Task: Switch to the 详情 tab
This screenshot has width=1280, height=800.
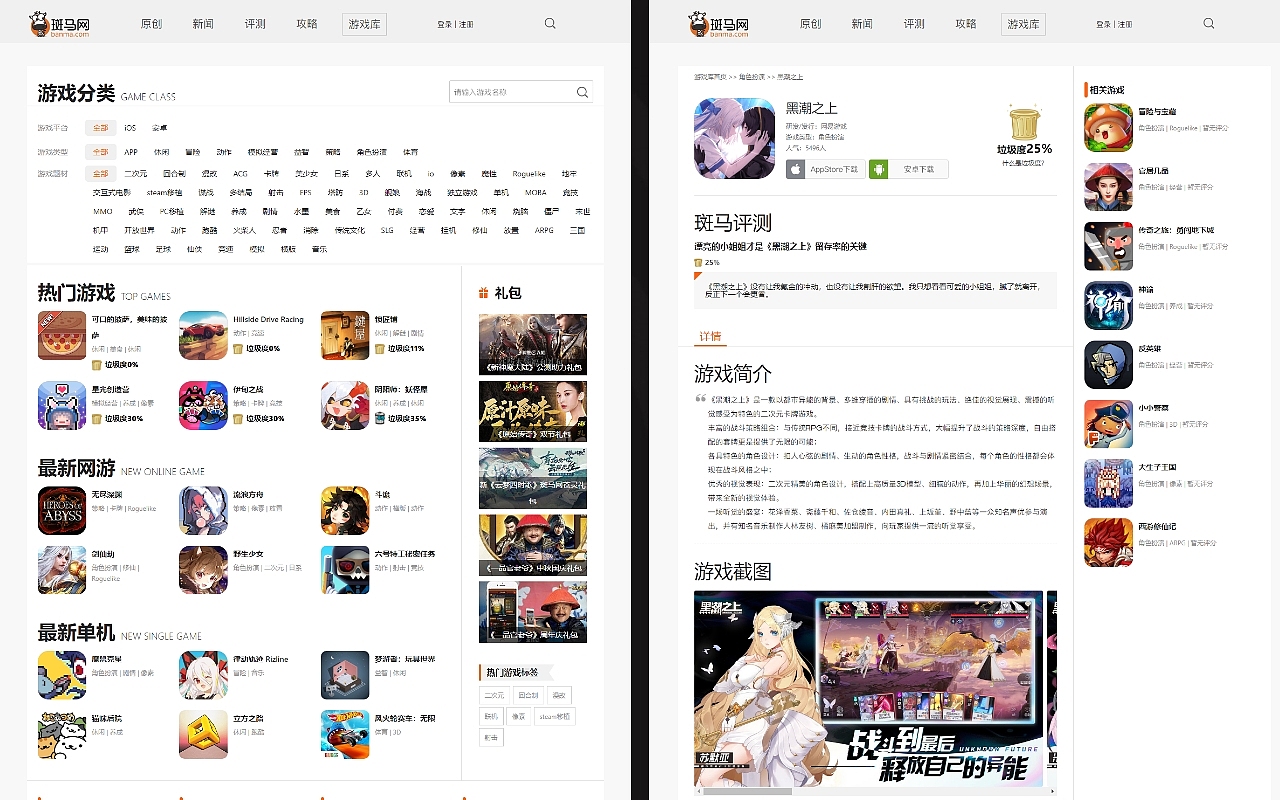Action: coord(710,336)
